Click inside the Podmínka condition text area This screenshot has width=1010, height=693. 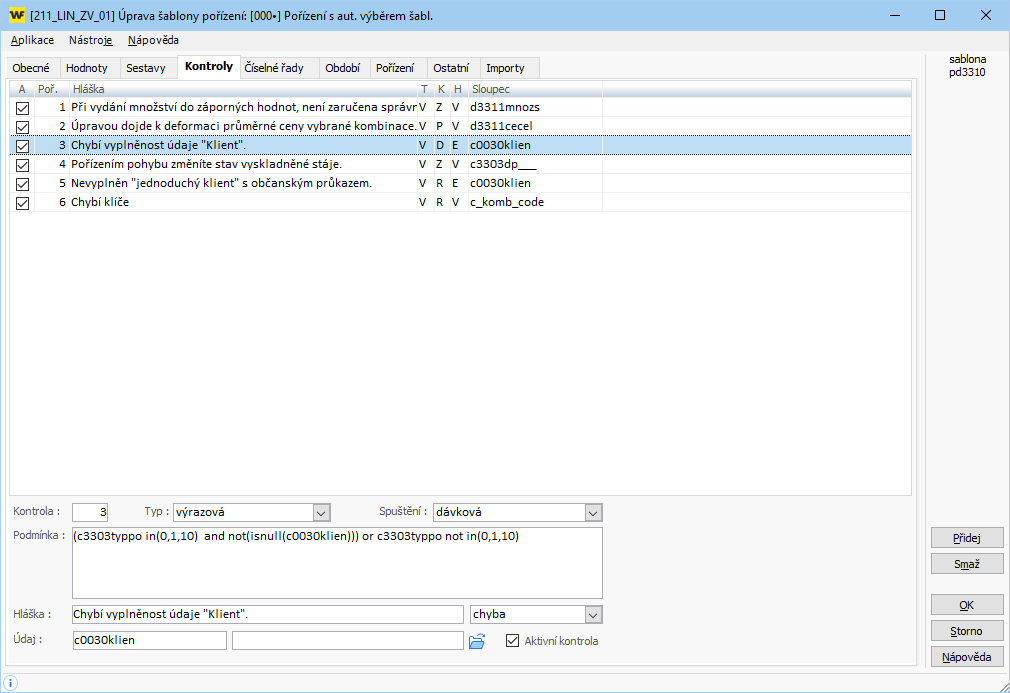[x=337, y=563]
